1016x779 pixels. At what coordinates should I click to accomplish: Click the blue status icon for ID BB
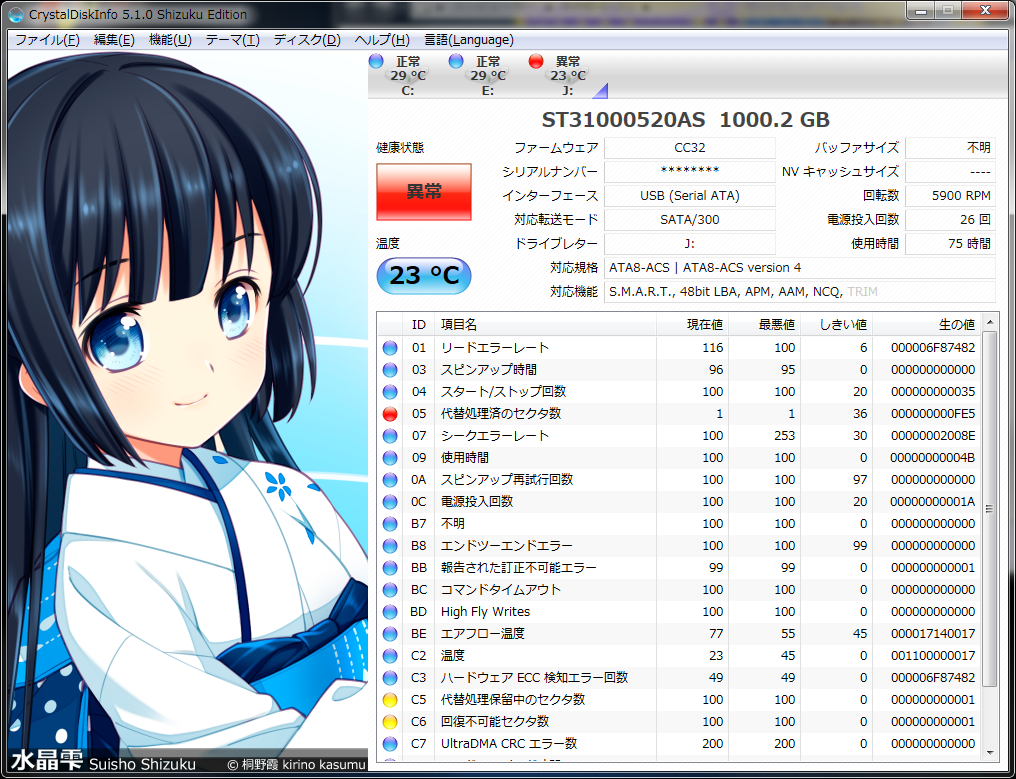pyautogui.click(x=390, y=568)
